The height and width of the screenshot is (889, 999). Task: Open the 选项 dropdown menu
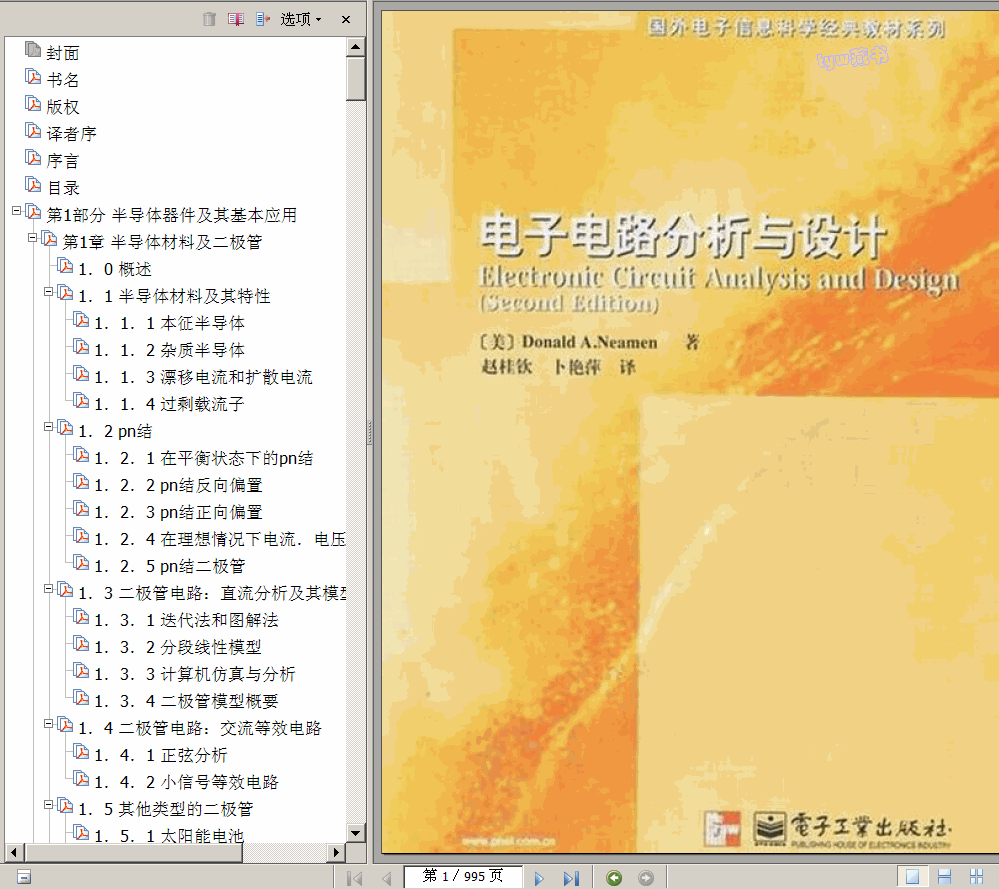click(300, 19)
